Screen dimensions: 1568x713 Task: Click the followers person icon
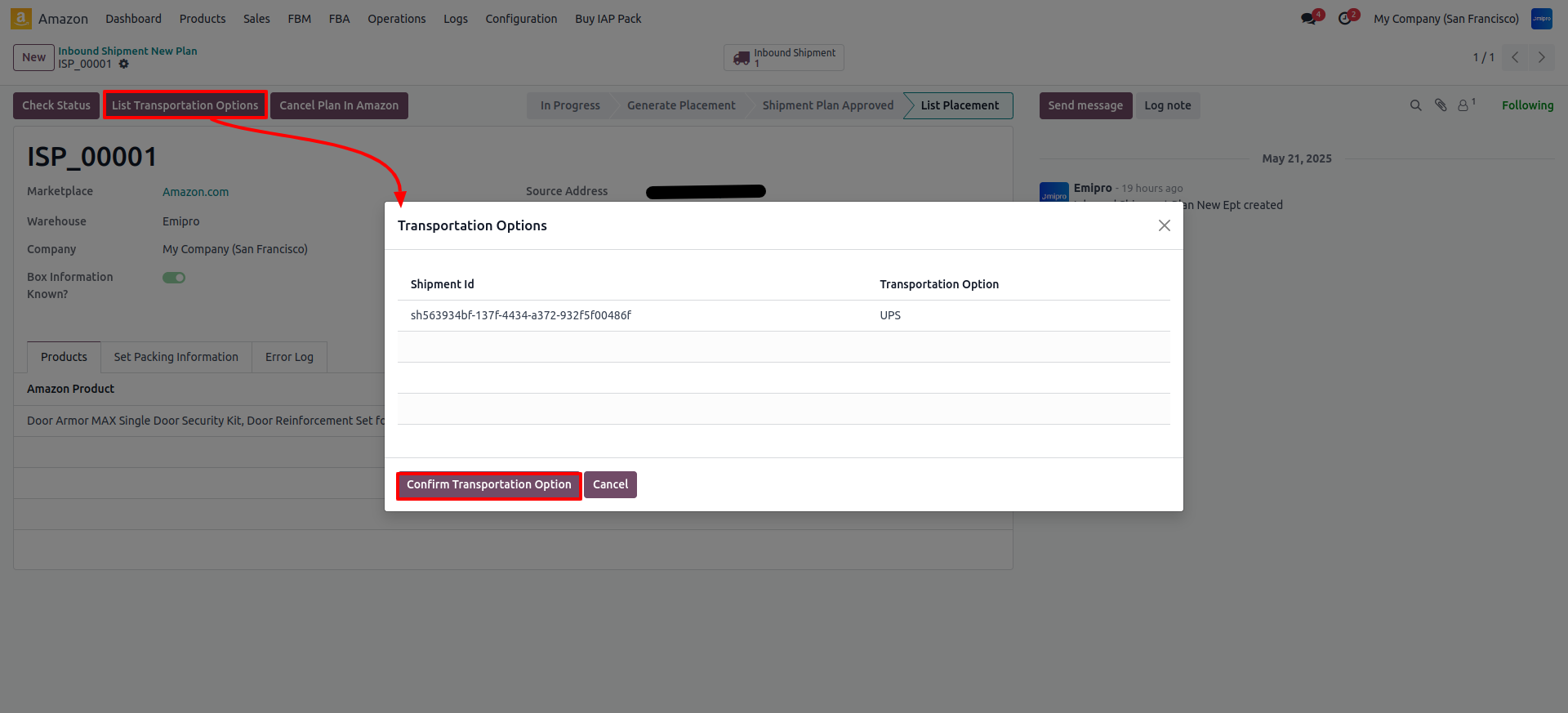point(1463,105)
